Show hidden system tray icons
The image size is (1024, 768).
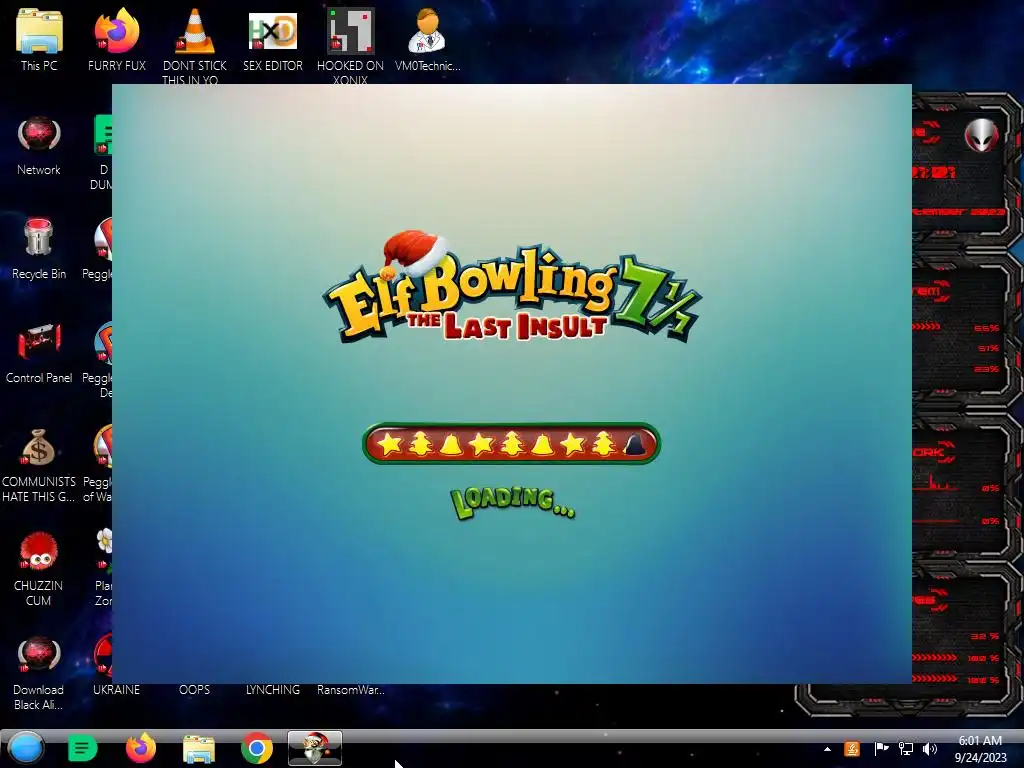(x=827, y=749)
